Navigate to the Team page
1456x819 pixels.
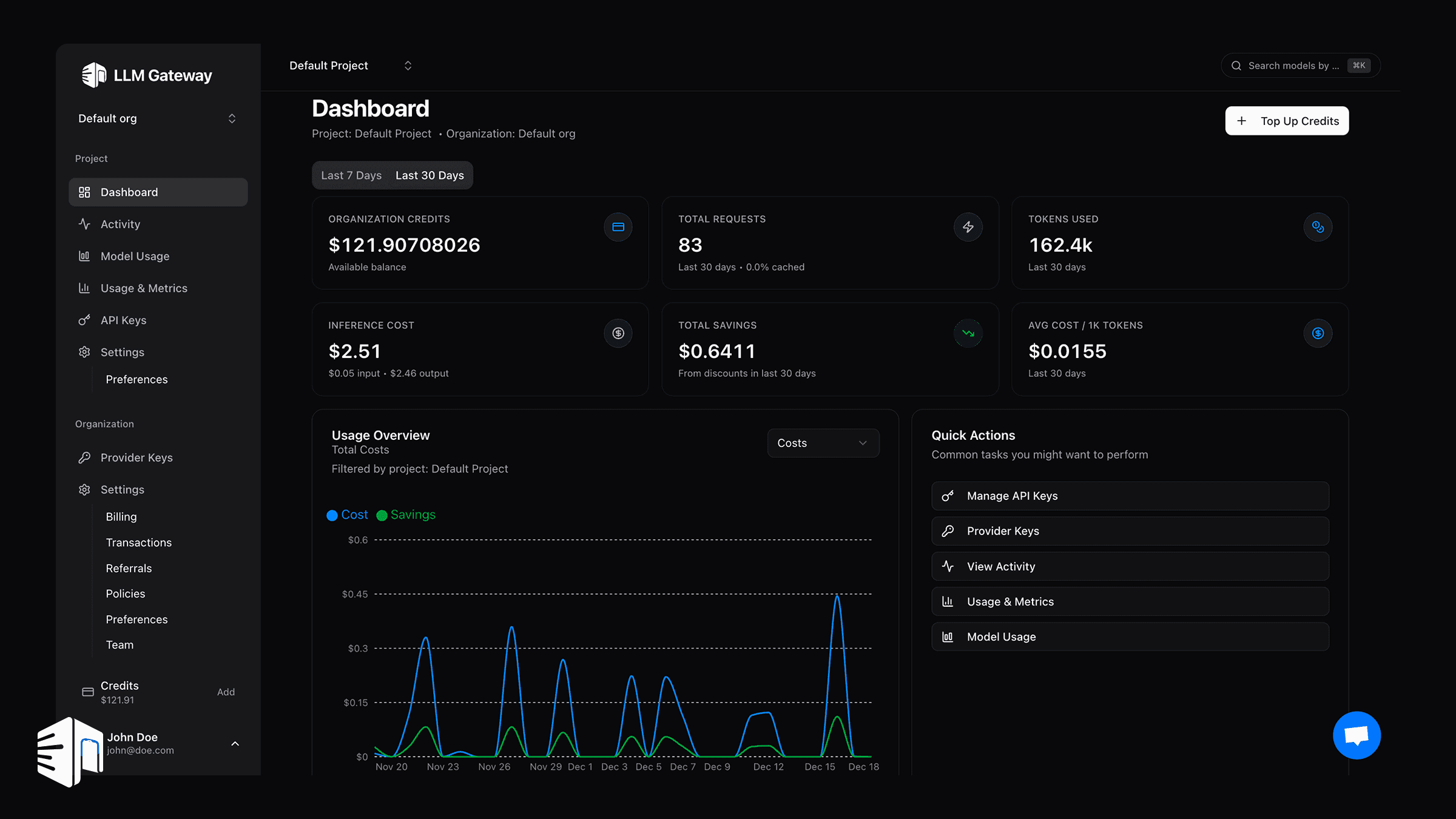click(120, 644)
